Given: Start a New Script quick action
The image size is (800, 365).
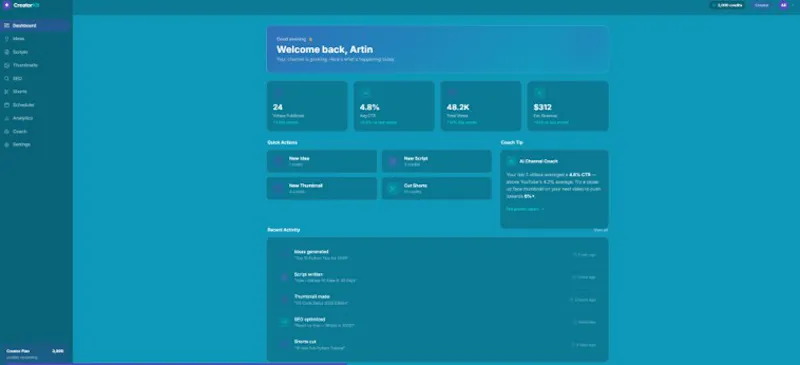Looking at the screenshot, I should [x=437, y=161].
